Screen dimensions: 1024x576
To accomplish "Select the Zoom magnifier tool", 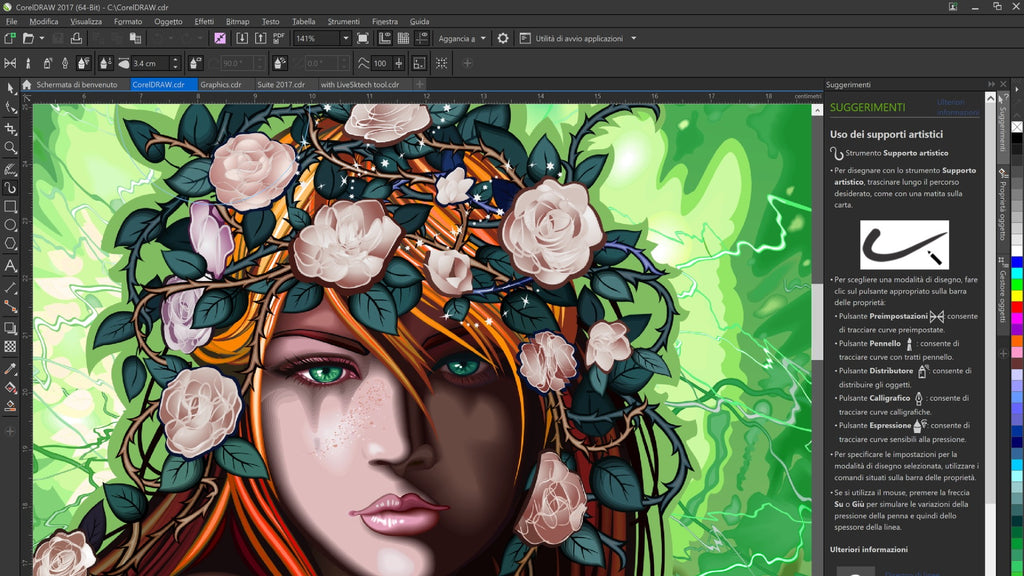I will (x=10, y=148).
